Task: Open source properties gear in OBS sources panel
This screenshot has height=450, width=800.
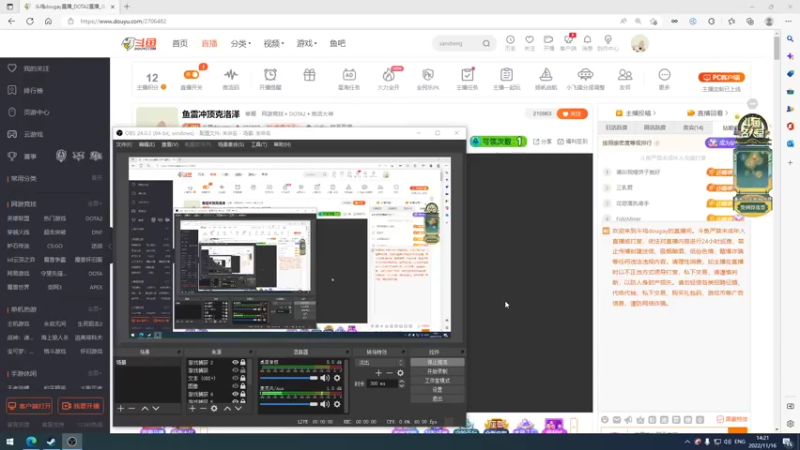Action: point(214,408)
